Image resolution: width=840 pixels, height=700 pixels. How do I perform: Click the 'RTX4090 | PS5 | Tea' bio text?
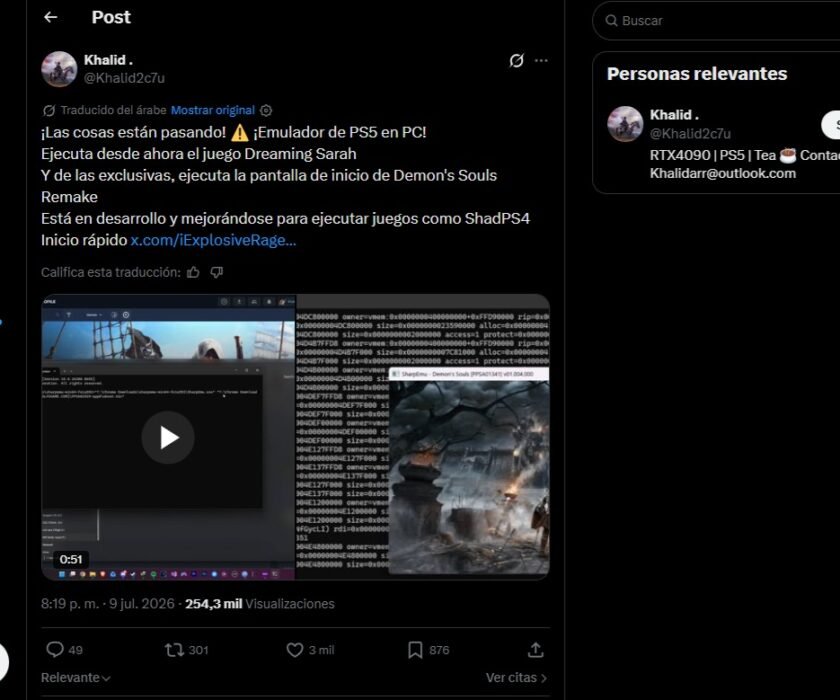click(712, 155)
